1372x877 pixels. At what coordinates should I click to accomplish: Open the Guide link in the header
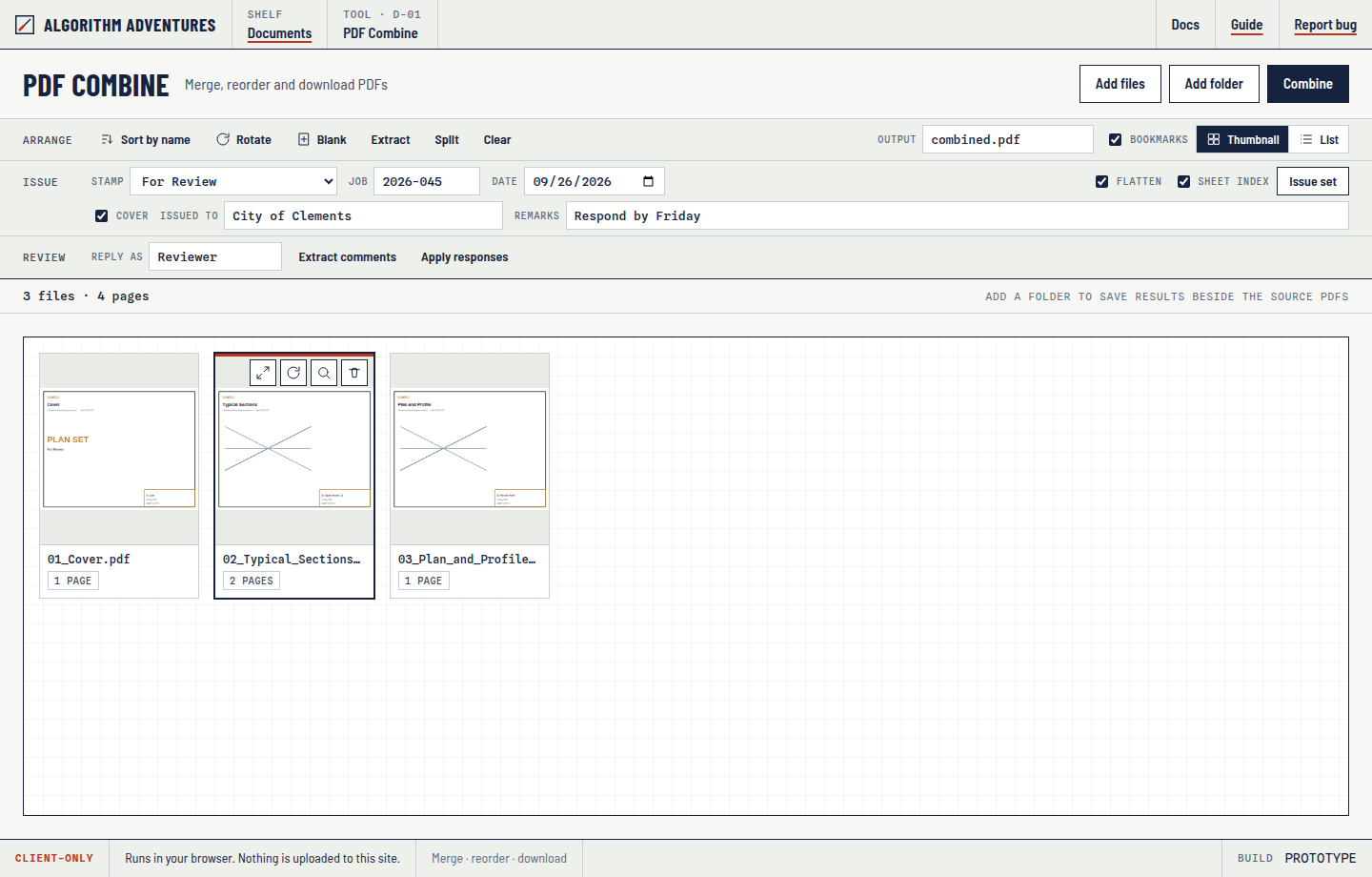[1246, 25]
